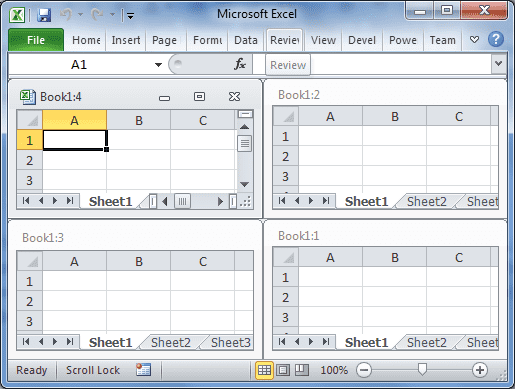The image size is (515, 389).
Task: Click the Zoom Out minus icon
Action: point(364,370)
